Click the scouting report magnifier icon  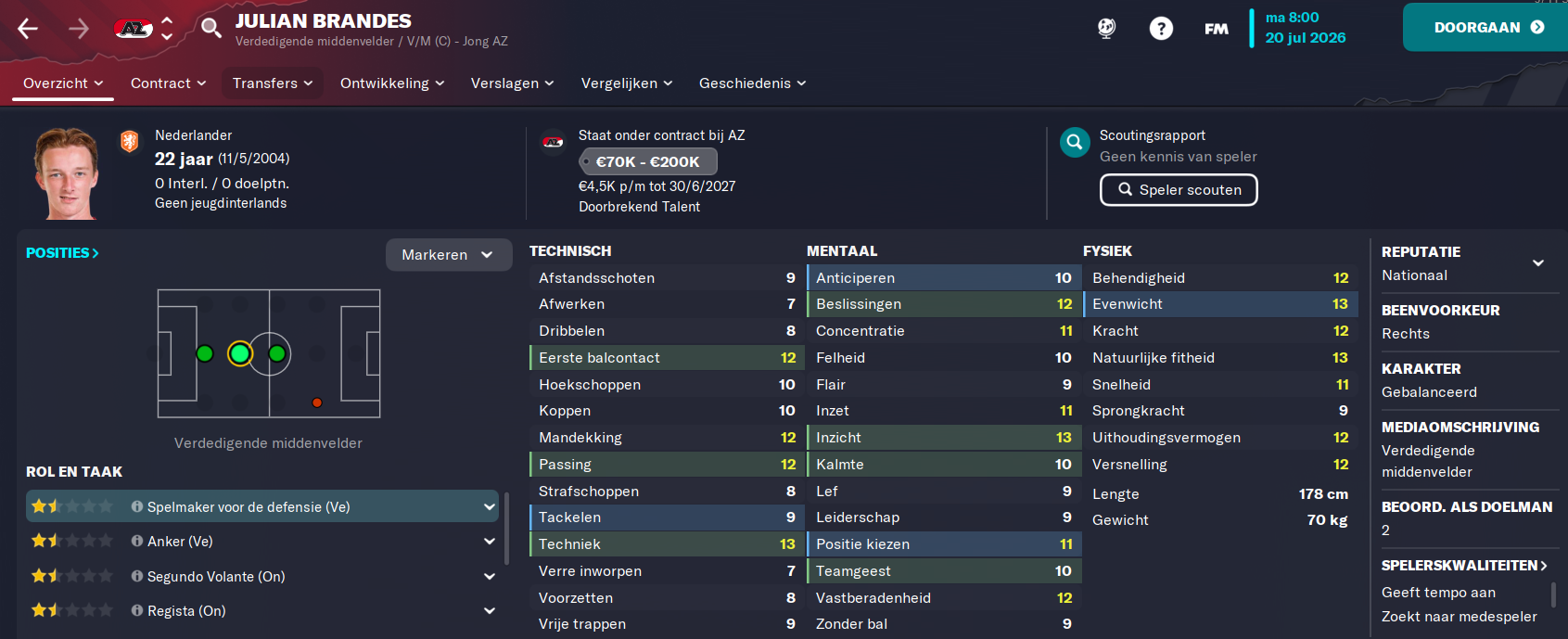coord(1075,142)
